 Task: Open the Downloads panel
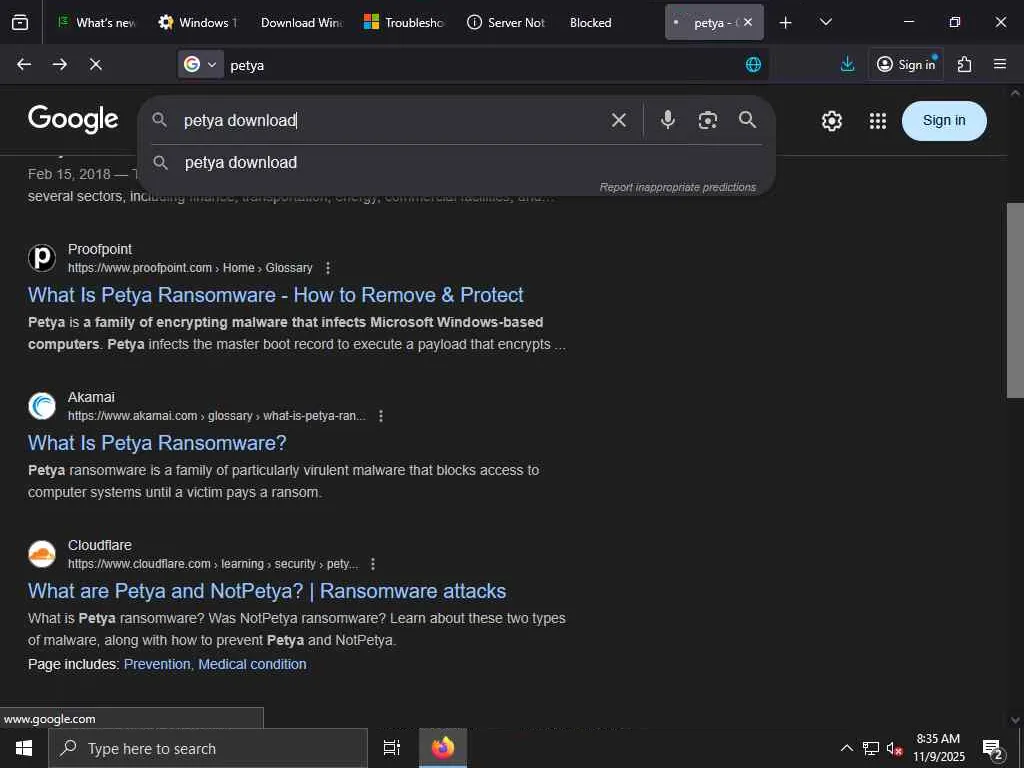pos(847,64)
